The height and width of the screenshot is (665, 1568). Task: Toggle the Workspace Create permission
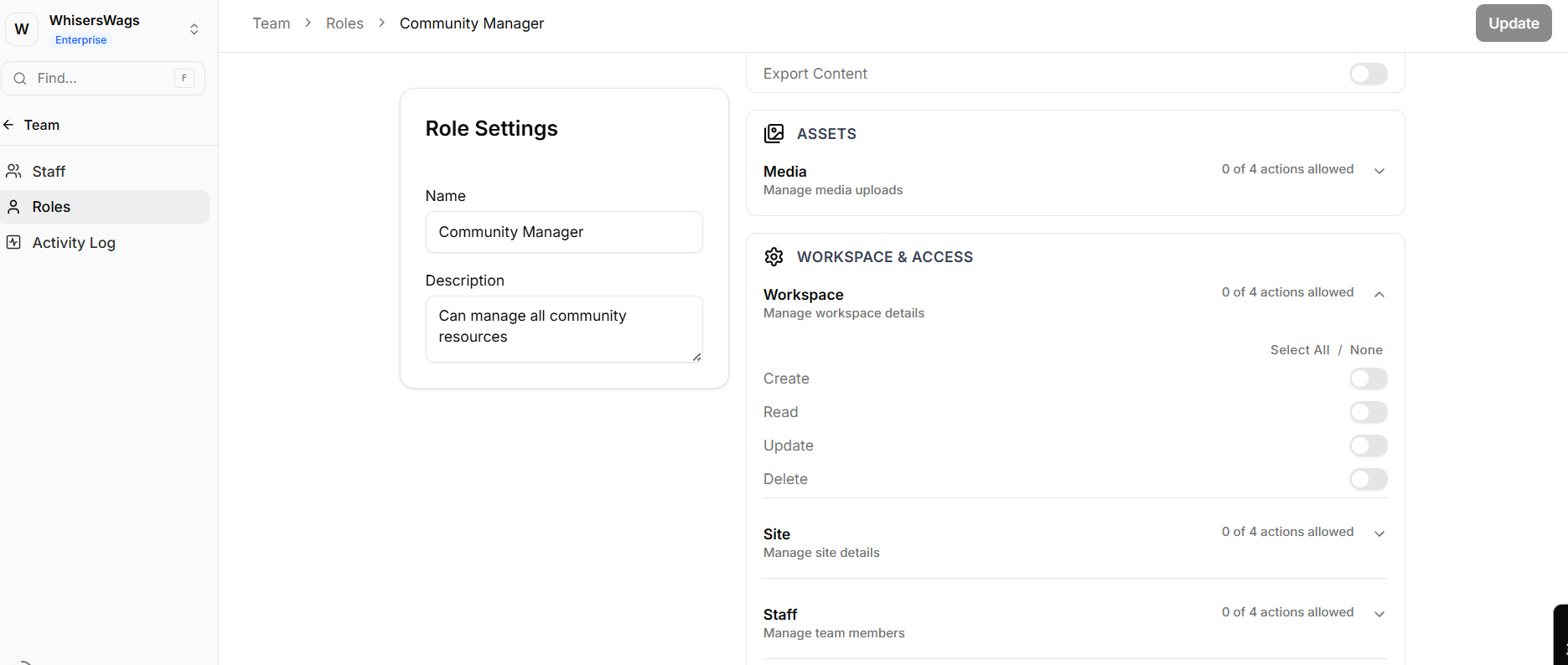pos(1368,379)
